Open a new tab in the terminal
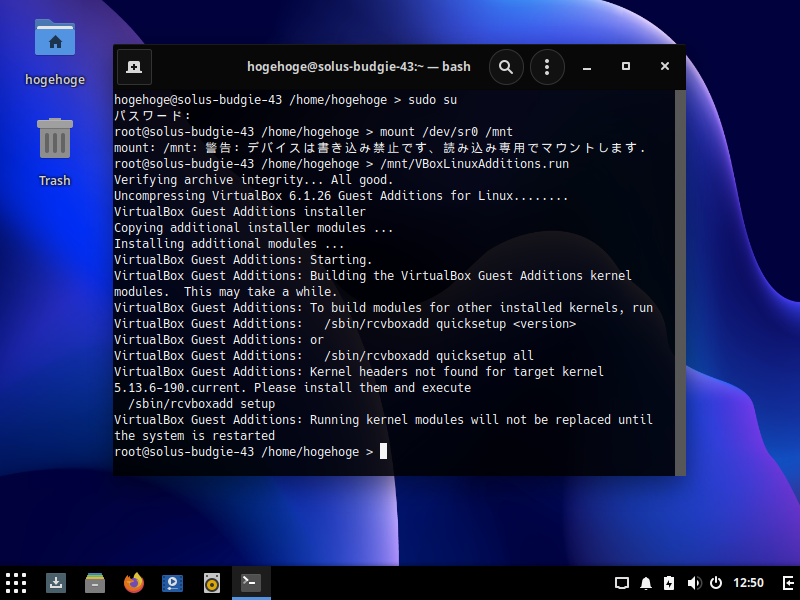 (134, 67)
